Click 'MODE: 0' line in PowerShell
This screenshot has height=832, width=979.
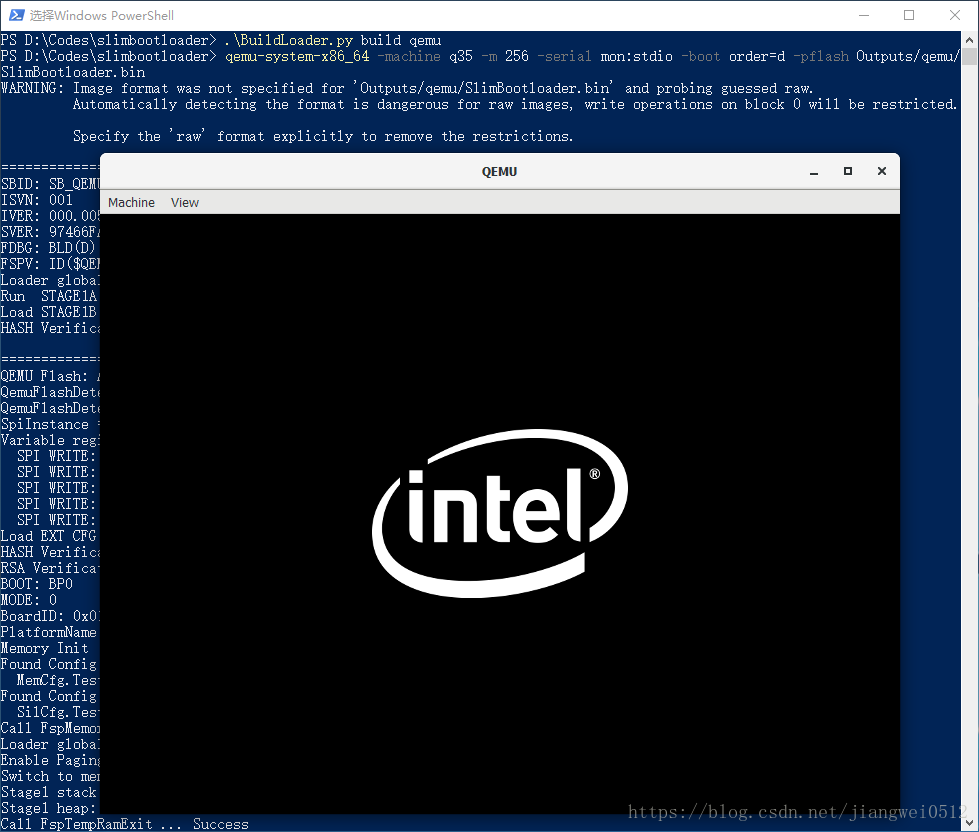click(29, 600)
